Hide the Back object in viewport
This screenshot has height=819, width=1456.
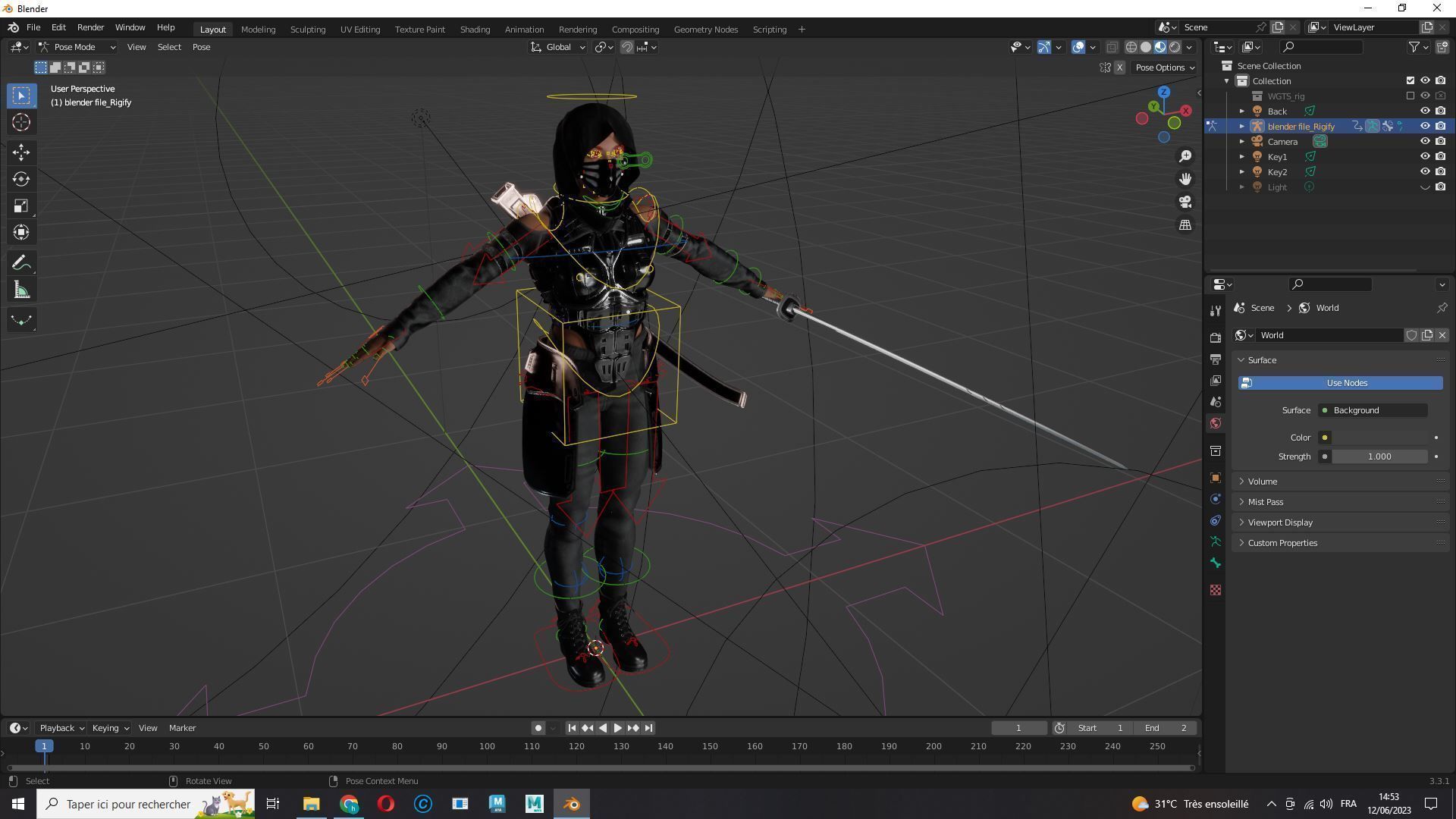click(1425, 111)
